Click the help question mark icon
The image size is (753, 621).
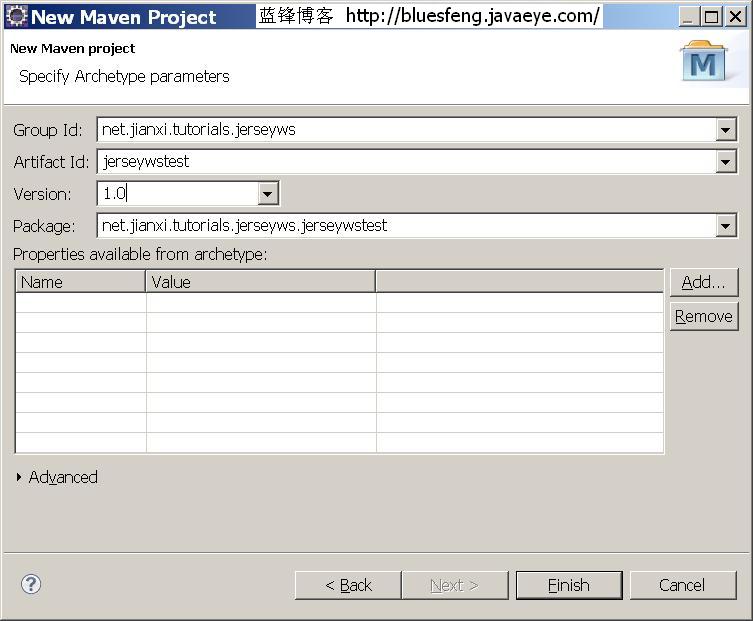click(x=31, y=584)
